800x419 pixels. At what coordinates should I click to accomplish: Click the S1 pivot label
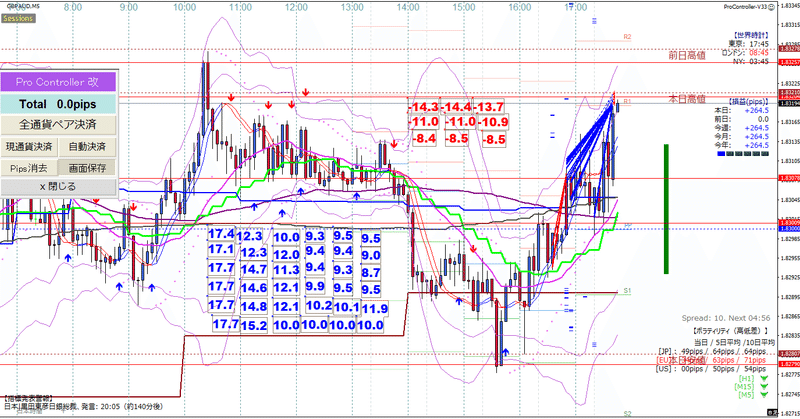tap(627, 290)
